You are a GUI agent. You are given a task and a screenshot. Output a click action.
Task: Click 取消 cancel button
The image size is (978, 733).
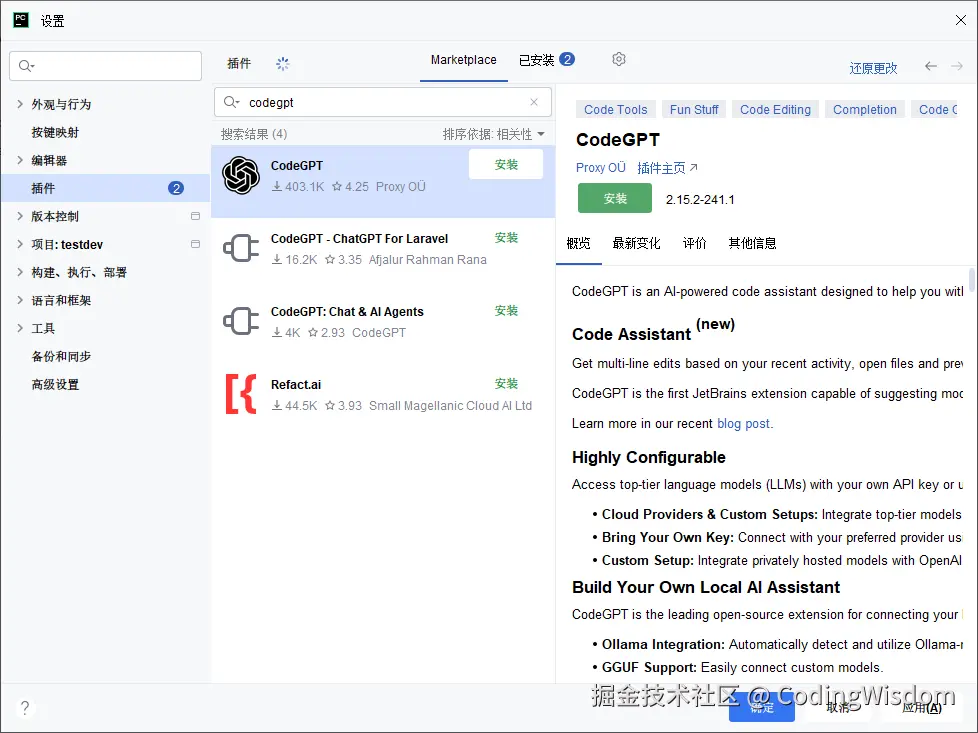tap(838, 707)
